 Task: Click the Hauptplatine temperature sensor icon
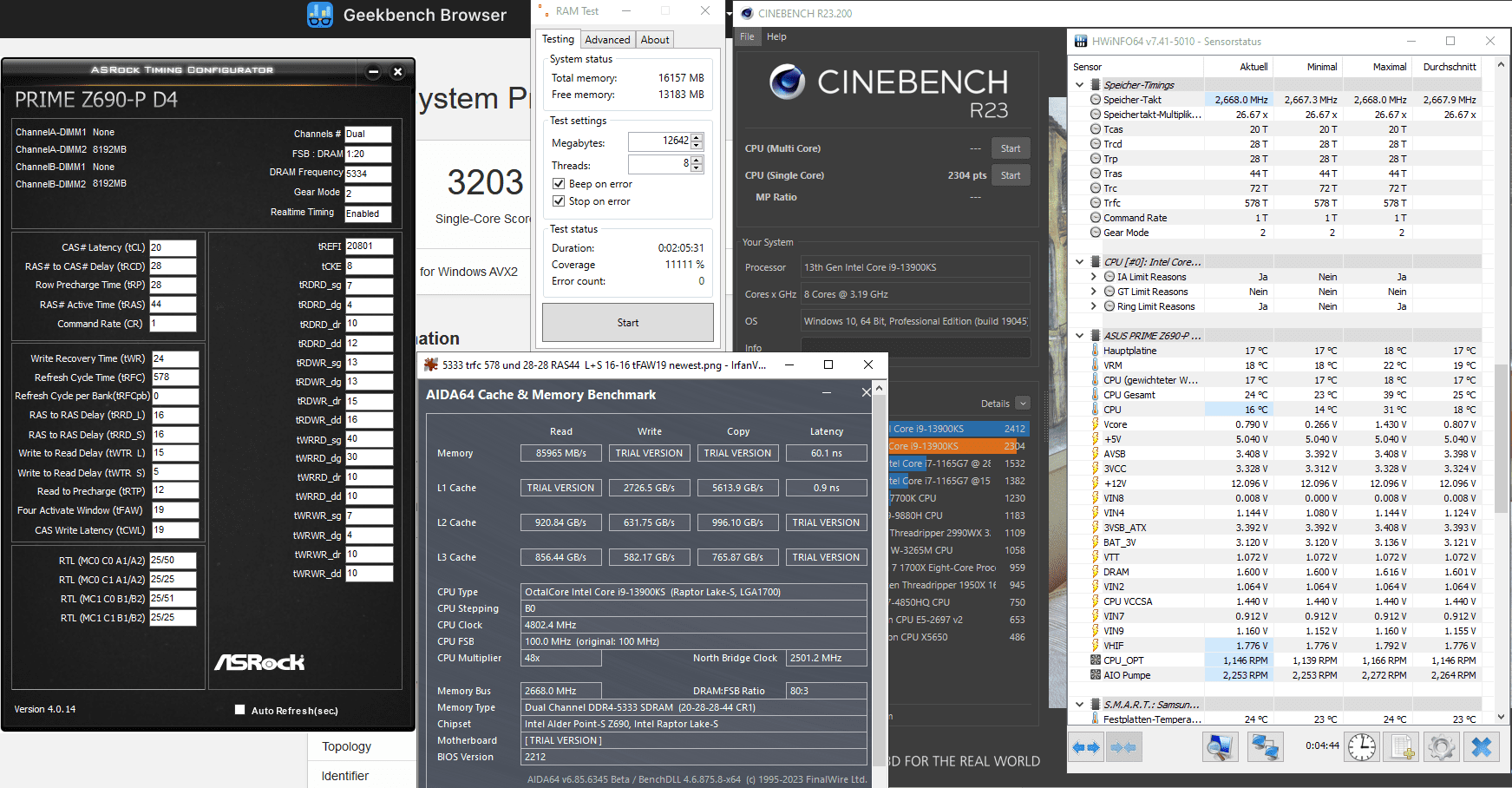(1096, 351)
